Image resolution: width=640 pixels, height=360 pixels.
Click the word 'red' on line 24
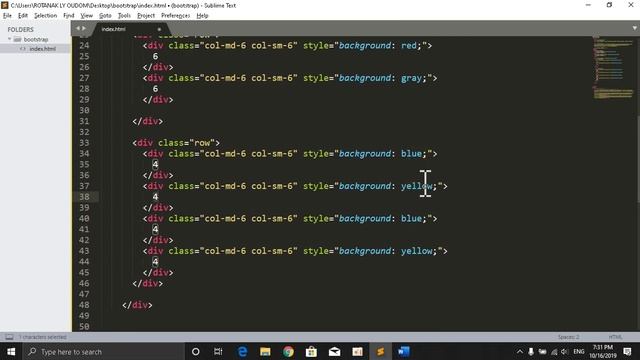[409, 45]
